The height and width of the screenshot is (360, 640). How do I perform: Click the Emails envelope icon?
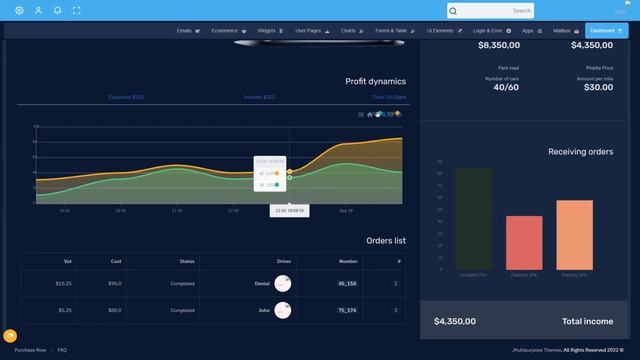pos(198,31)
